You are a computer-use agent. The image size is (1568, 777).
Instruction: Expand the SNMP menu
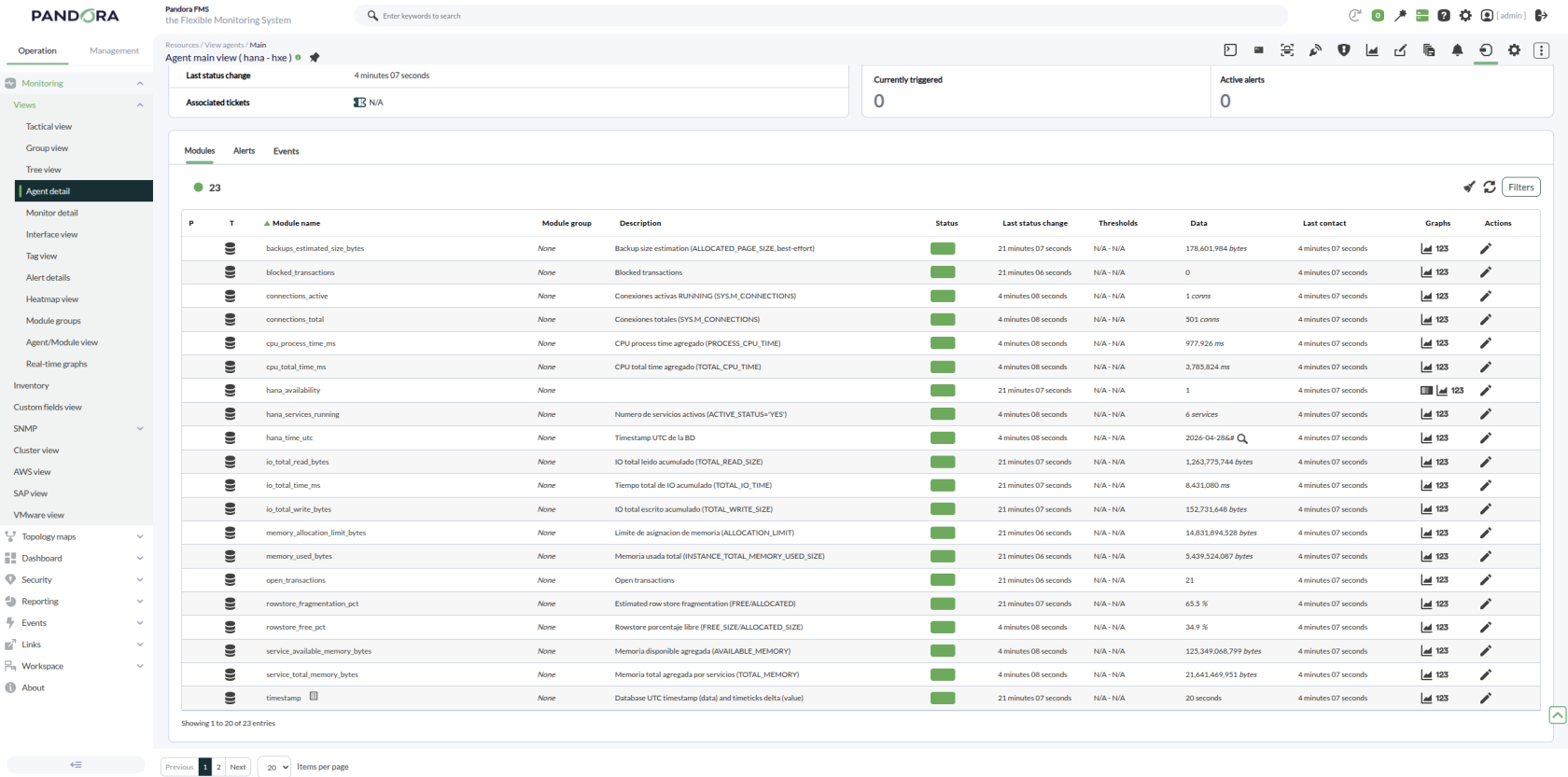[140, 429]
